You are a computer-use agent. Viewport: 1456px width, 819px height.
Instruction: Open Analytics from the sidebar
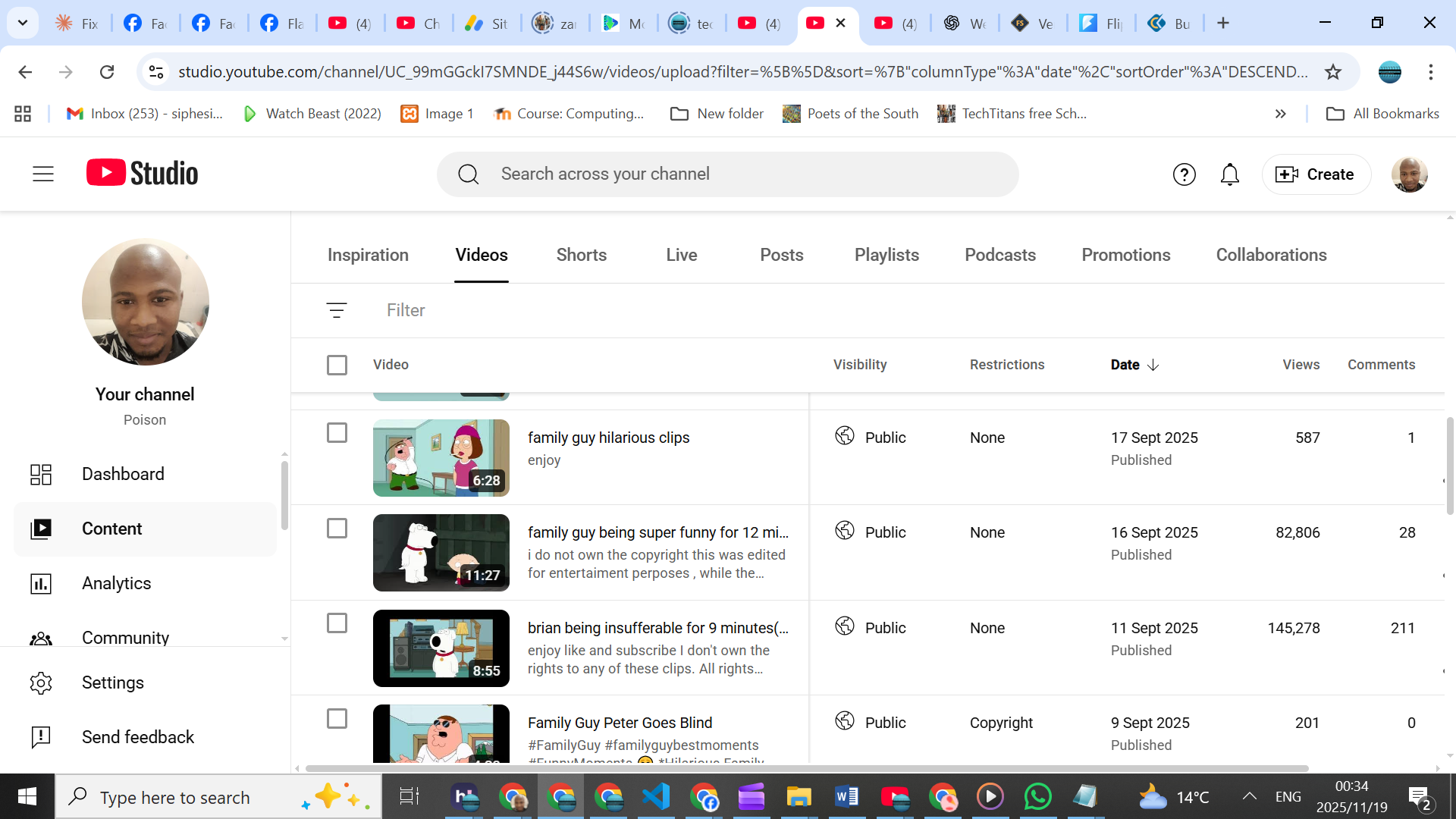[x=116, y=583]
